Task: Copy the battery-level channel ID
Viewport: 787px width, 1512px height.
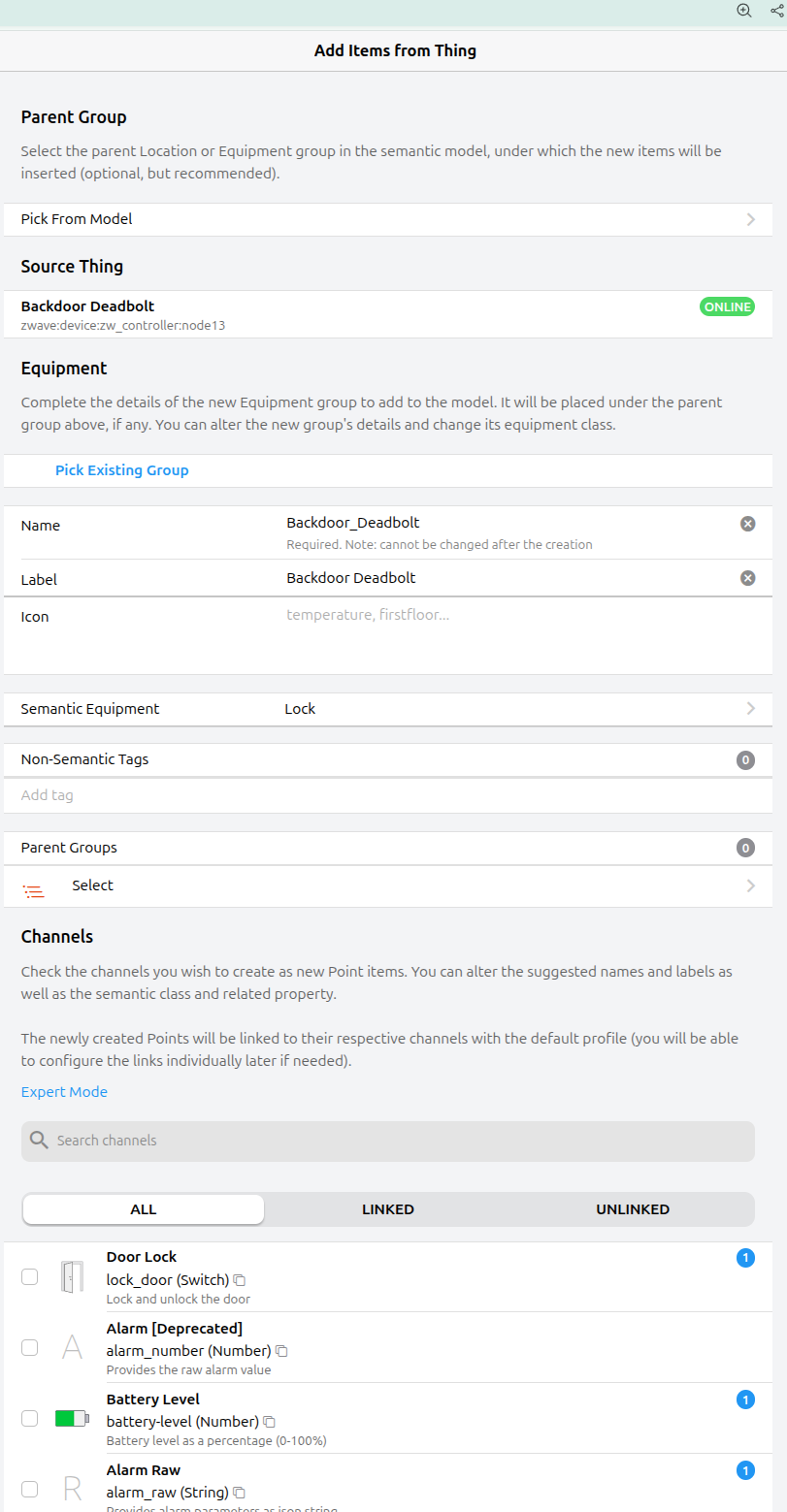Action: pyautogui.click(x=270, y=1422)
